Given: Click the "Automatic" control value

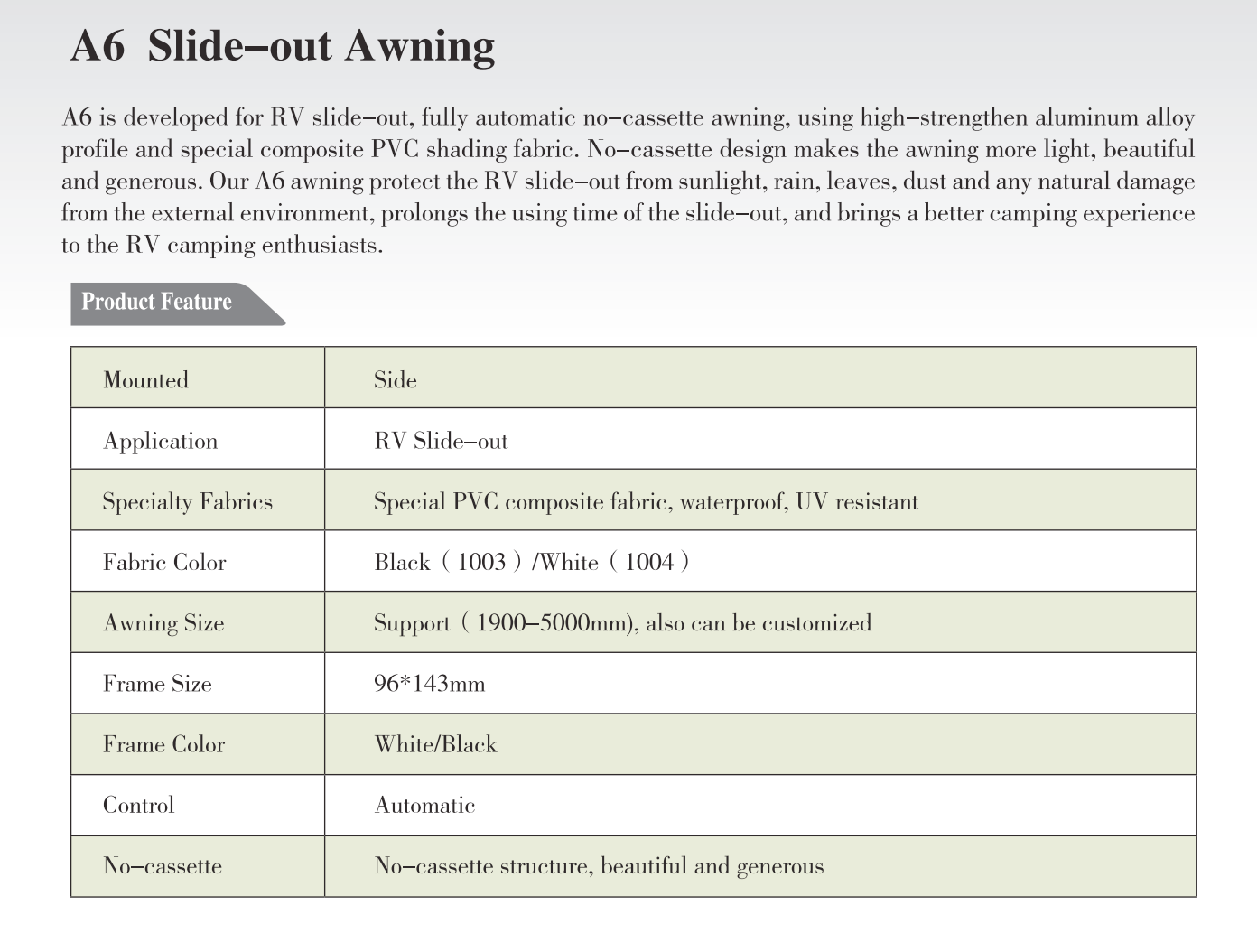Looking at the screenshot, I should click(x=424, y=805).
